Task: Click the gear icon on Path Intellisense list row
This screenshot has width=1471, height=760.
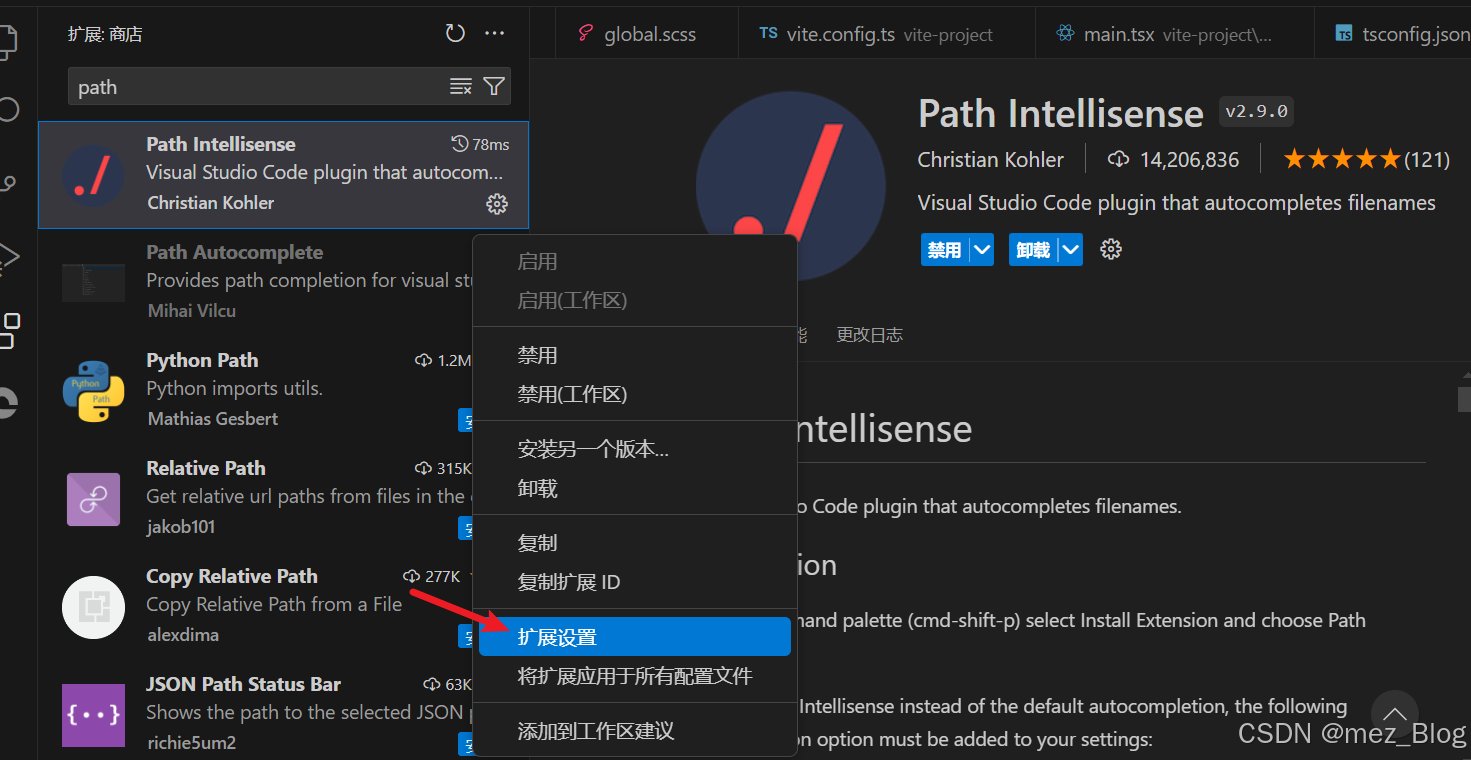Action: (497, 204)
